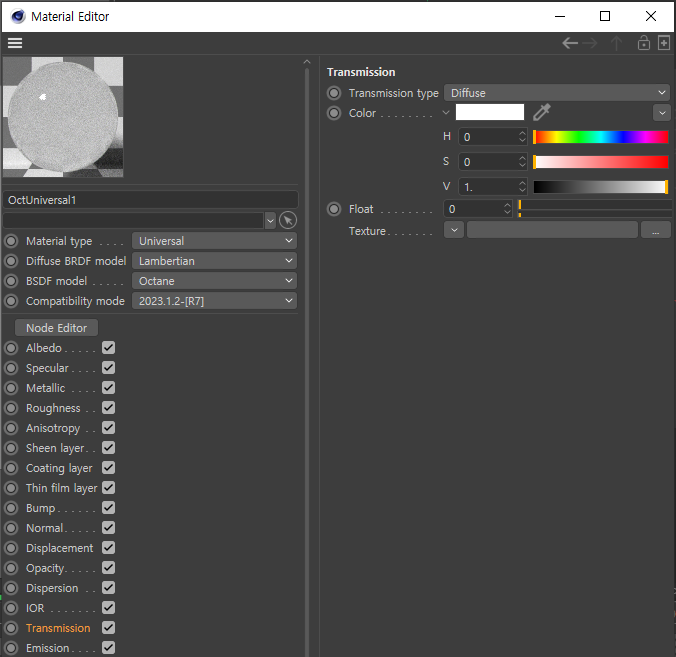
Task: Collapse the Color HSV expander
Action: pos(446,113)
